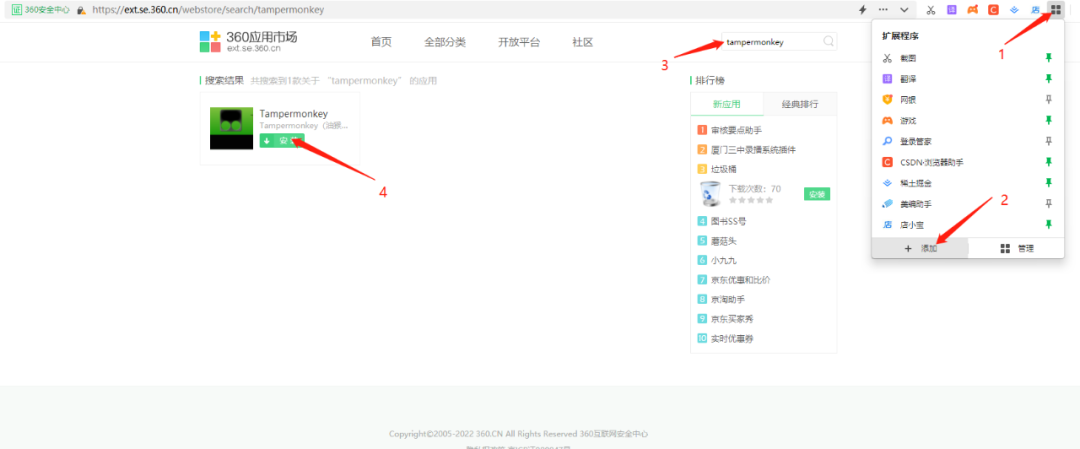
Task: Open 审核要点助手 in the ranking list
Action: tap(736, 130)
